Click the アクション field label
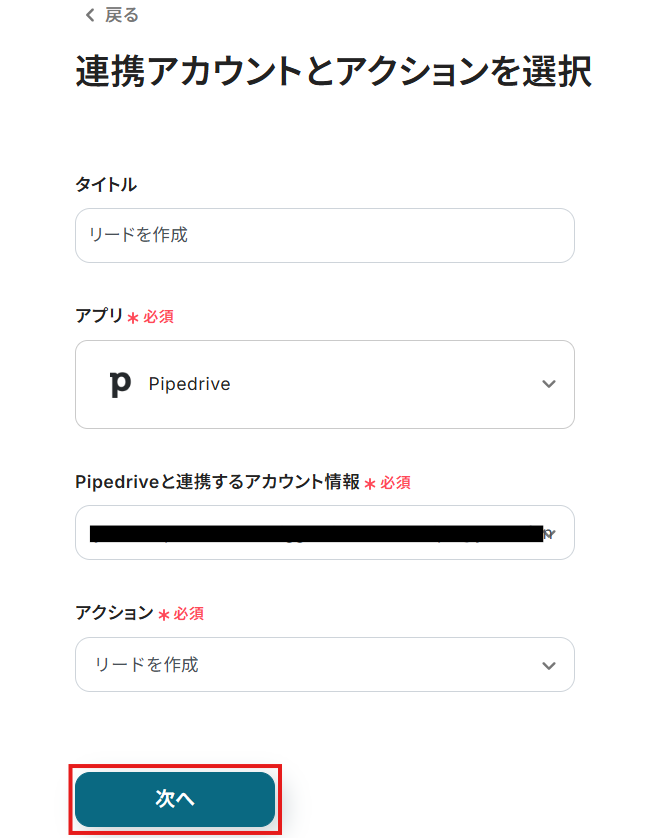The height and width of the screenshot is (838, 667). pos(114,612)
